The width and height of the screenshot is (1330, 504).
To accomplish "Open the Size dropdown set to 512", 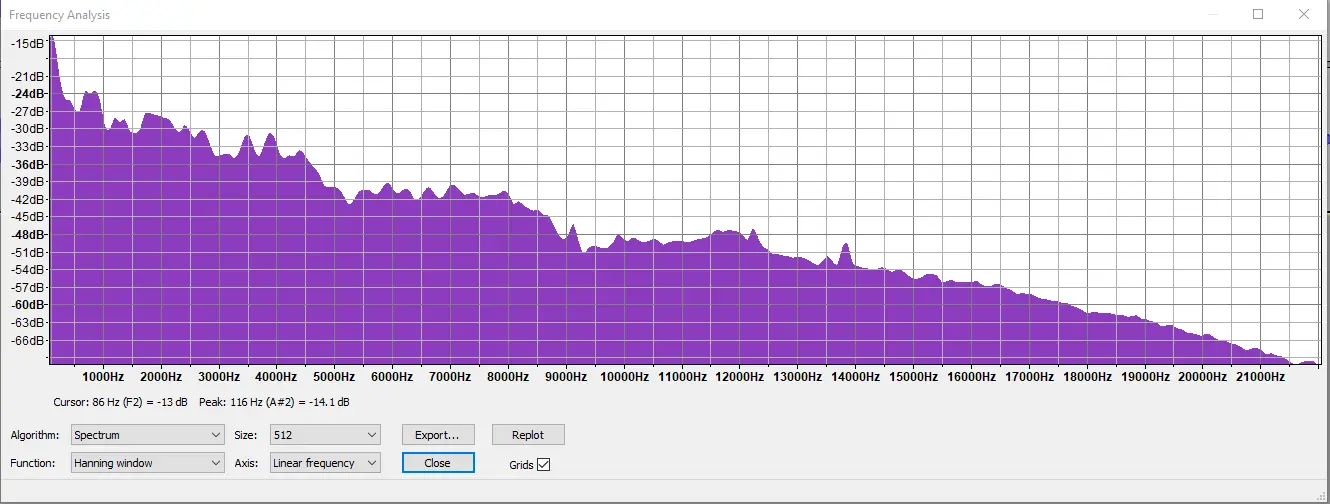I will click(325, 435).
